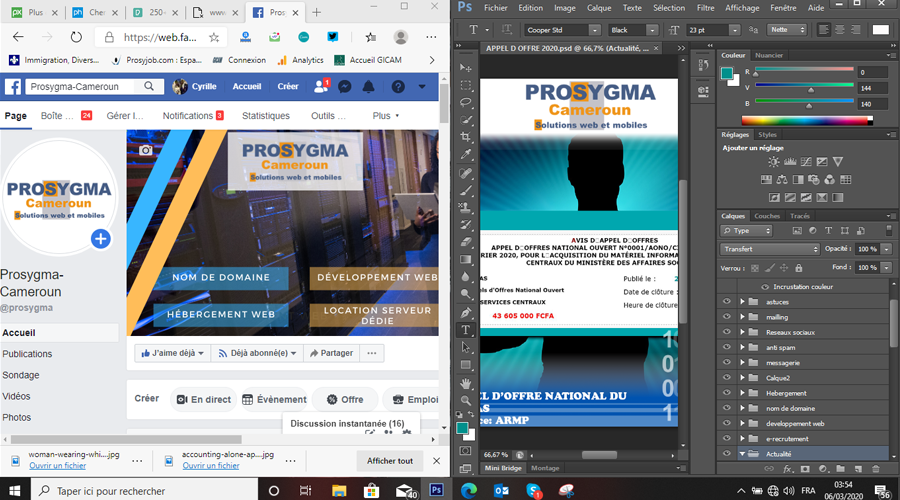Image resolution: width=900 pixels, height=500 pixels.
Task: Select the Eyedropper tool
Action: tap(465, 155)
